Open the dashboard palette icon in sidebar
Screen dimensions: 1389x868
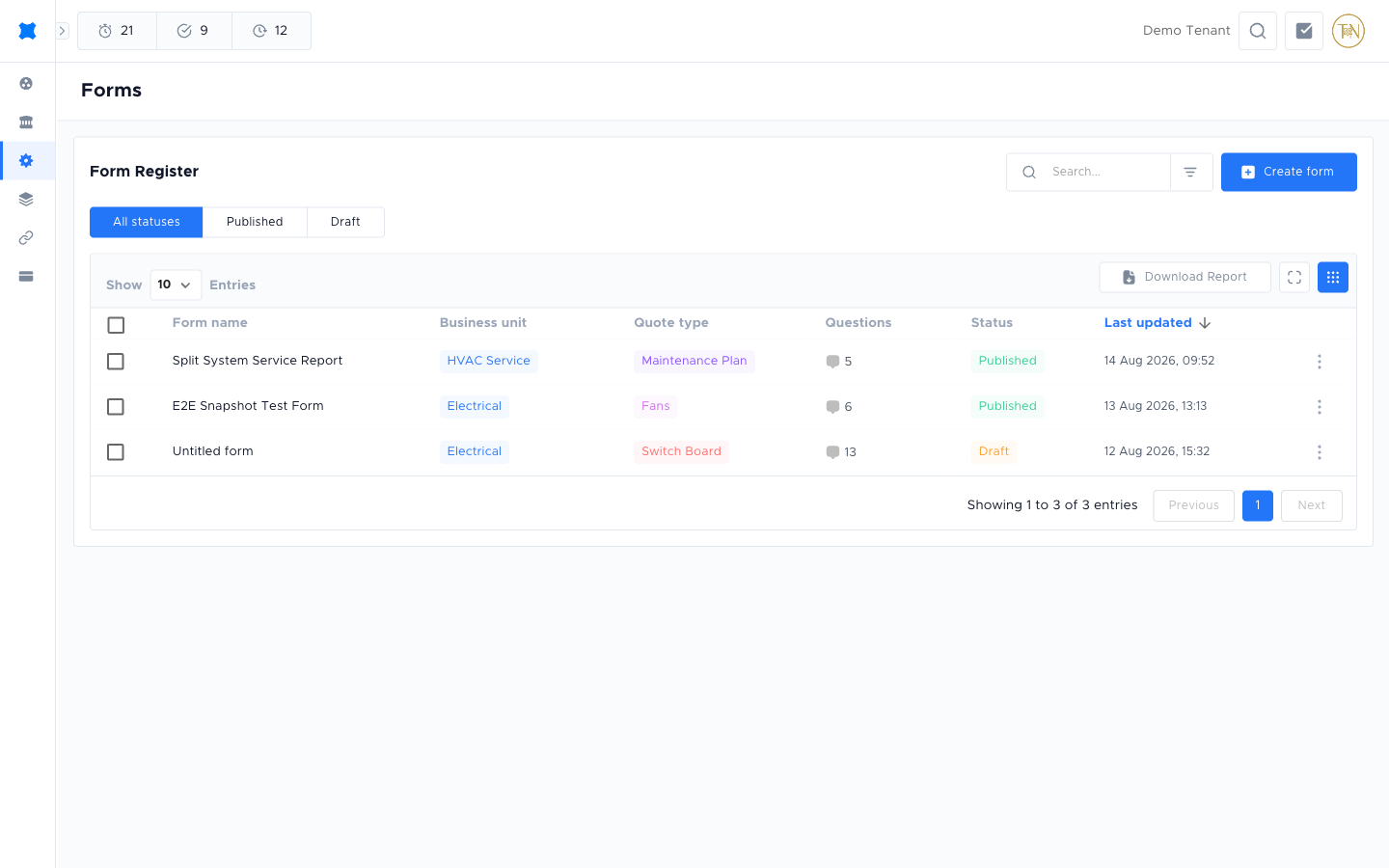(26, 84)
